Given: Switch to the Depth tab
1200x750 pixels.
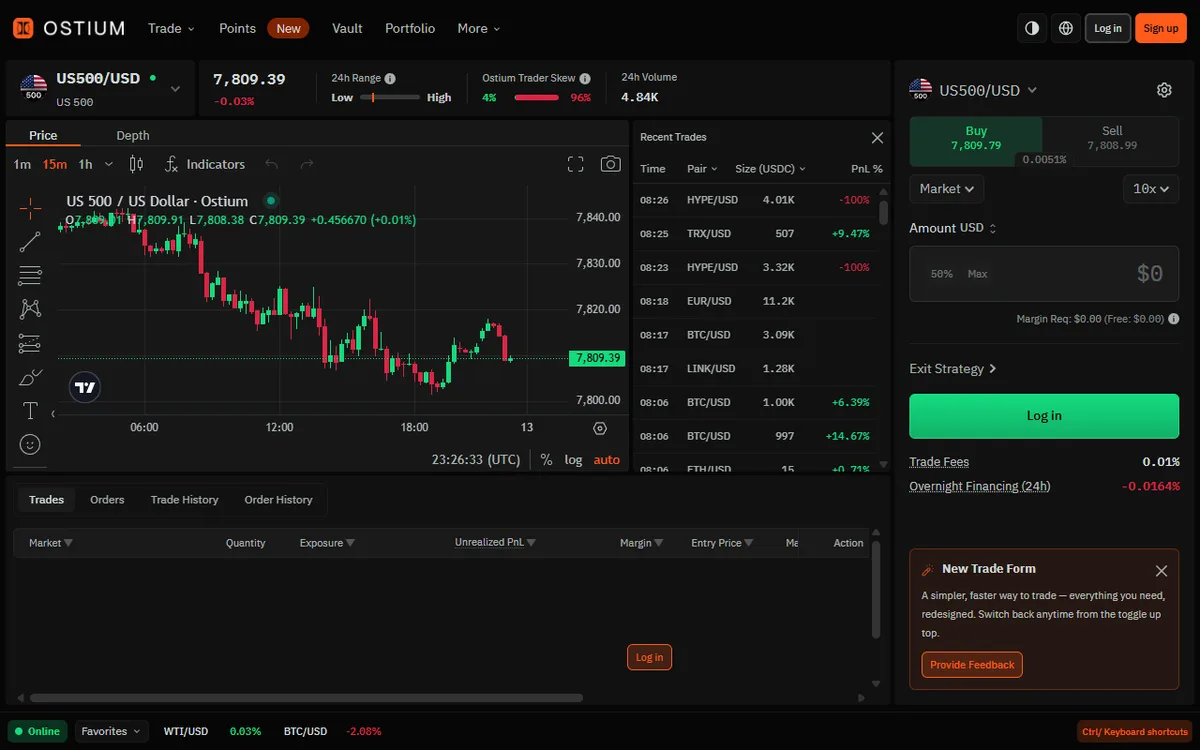Looking at the screenshot, I should click(x=133, y=135).
